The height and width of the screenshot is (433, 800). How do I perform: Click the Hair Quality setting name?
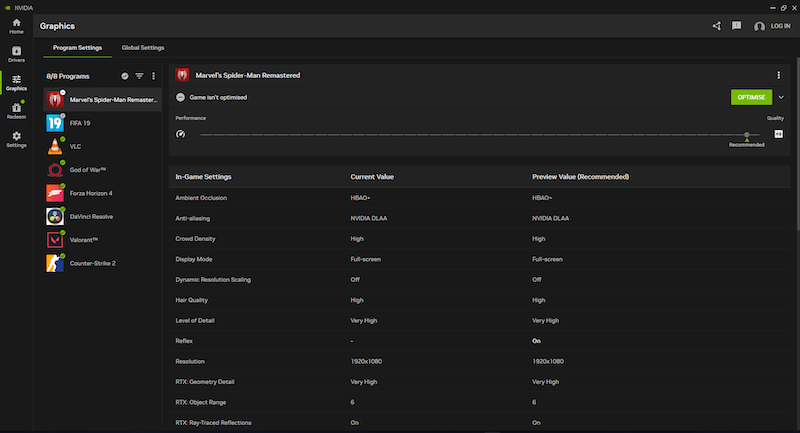[x=191, y=300]
